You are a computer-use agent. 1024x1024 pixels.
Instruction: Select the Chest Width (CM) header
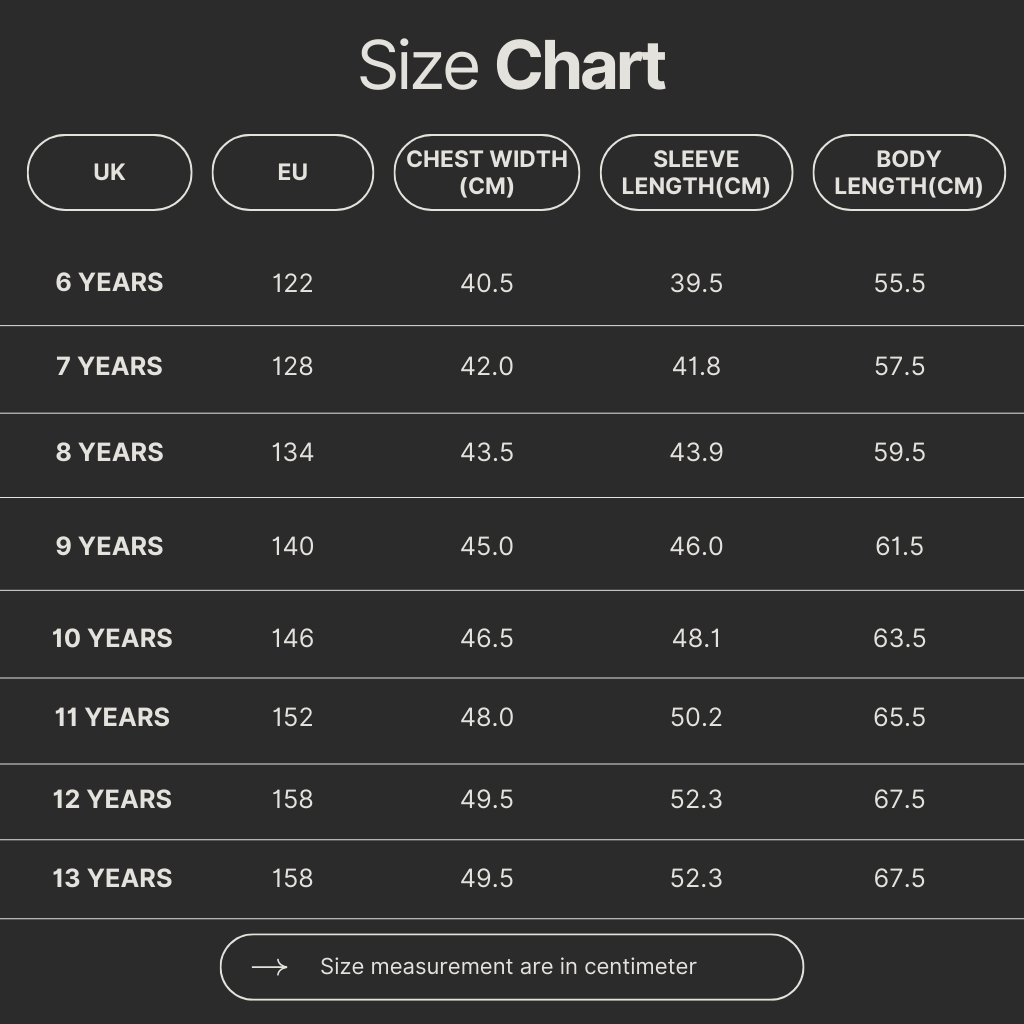[x=487, y=172]
